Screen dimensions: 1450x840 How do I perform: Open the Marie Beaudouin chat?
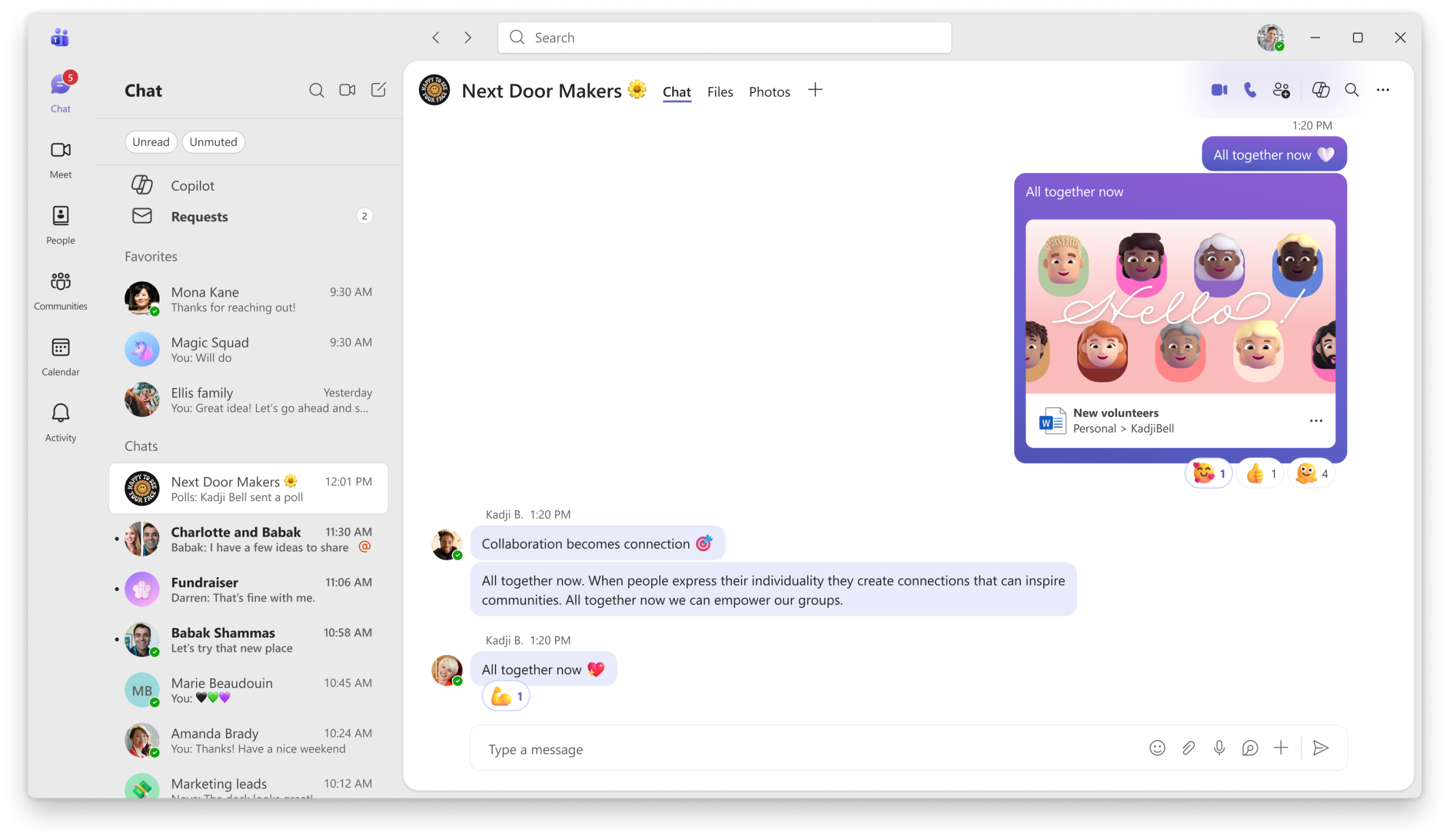click(x=249, y=690)
